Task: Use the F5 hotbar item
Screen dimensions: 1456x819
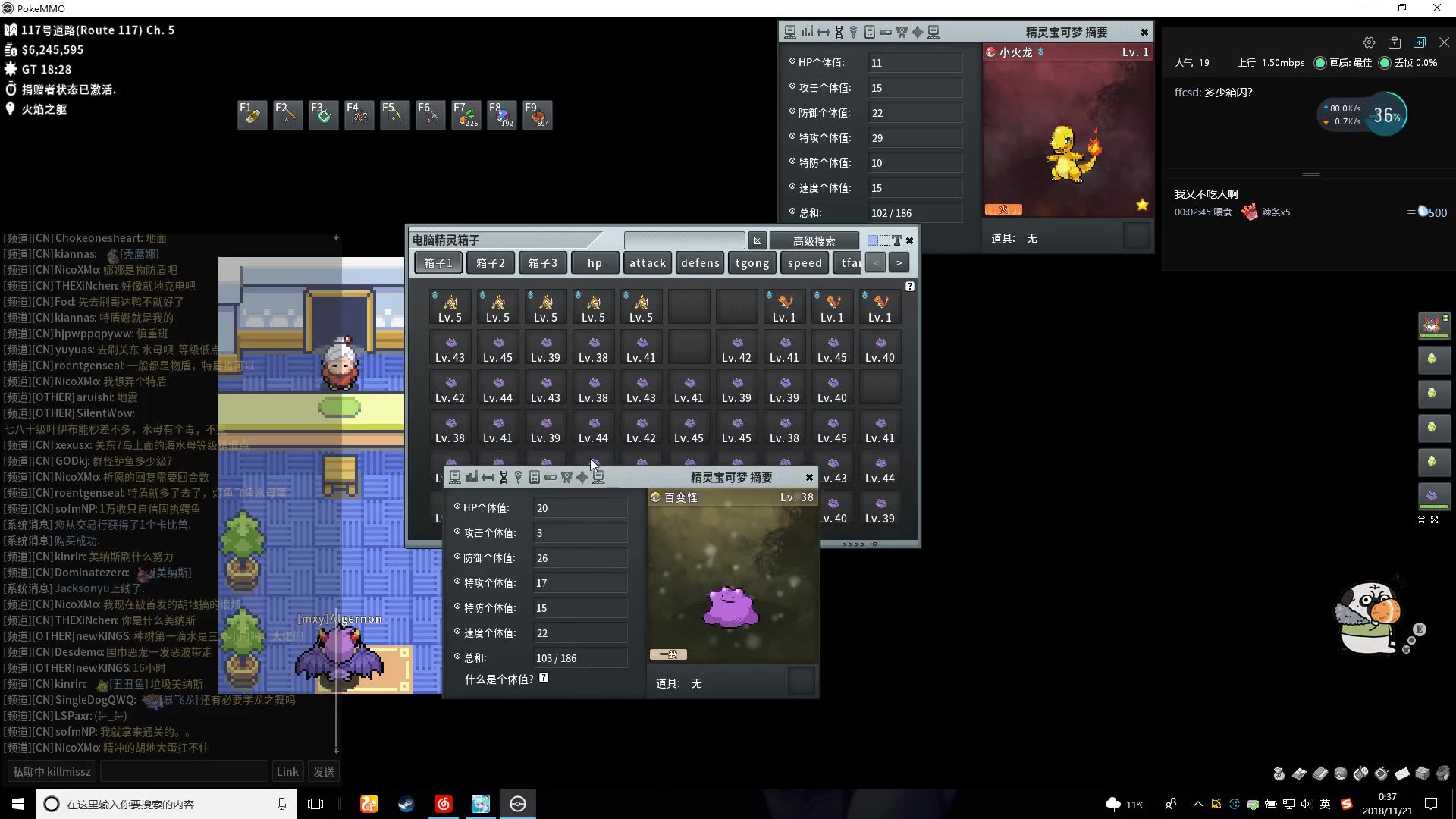Action: (x=395, y=115)
